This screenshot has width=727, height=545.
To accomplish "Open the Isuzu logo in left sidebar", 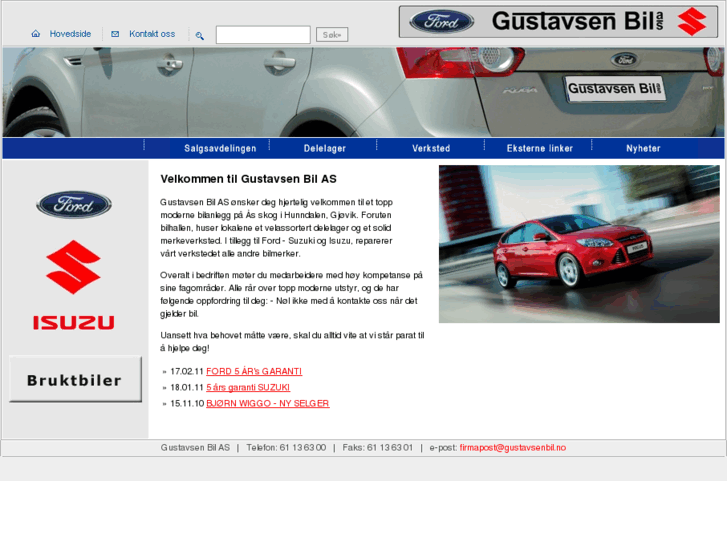I will pyautogui.click(x=73, y=323).
